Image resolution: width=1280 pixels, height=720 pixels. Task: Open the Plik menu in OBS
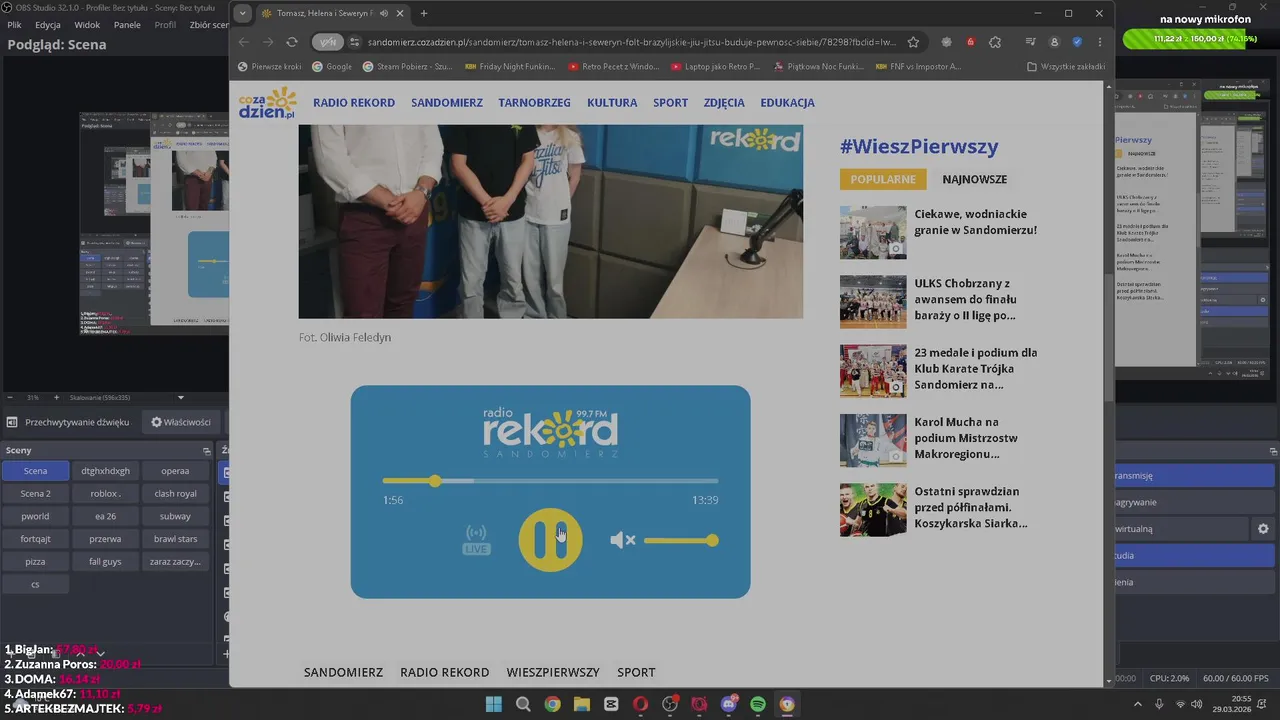[x=15, y=24]
